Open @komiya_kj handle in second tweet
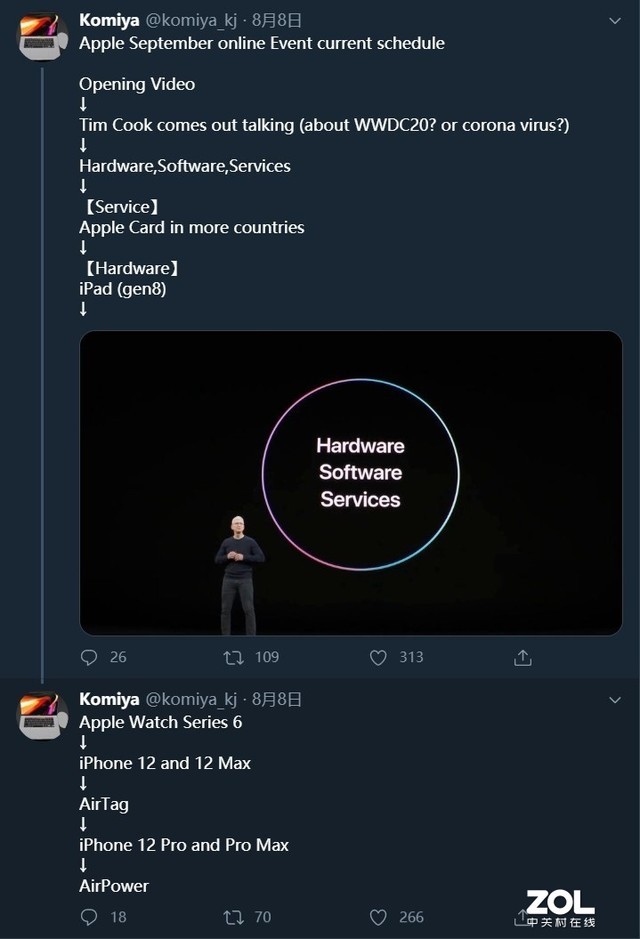 coord(191,699)
